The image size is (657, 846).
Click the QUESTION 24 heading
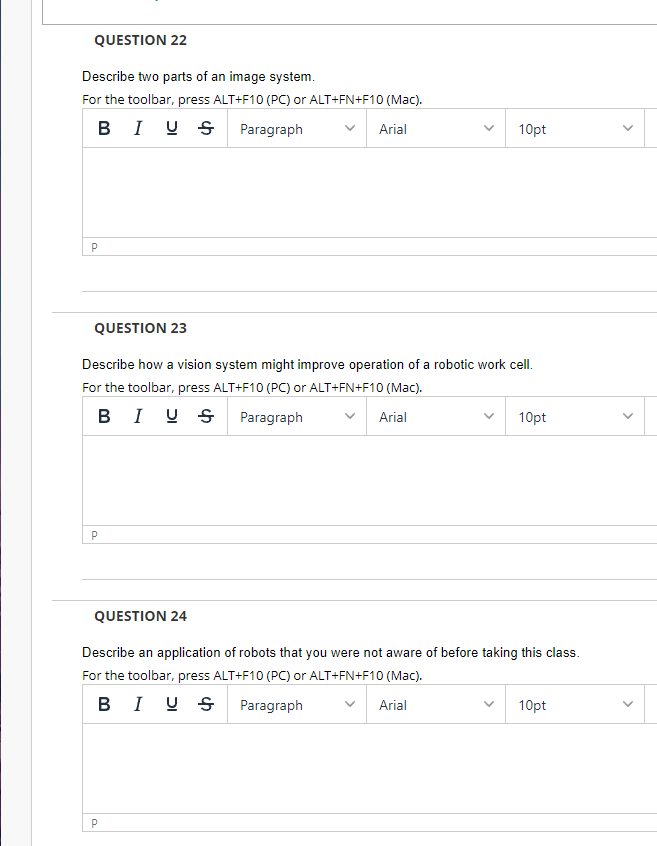[140, 617]
